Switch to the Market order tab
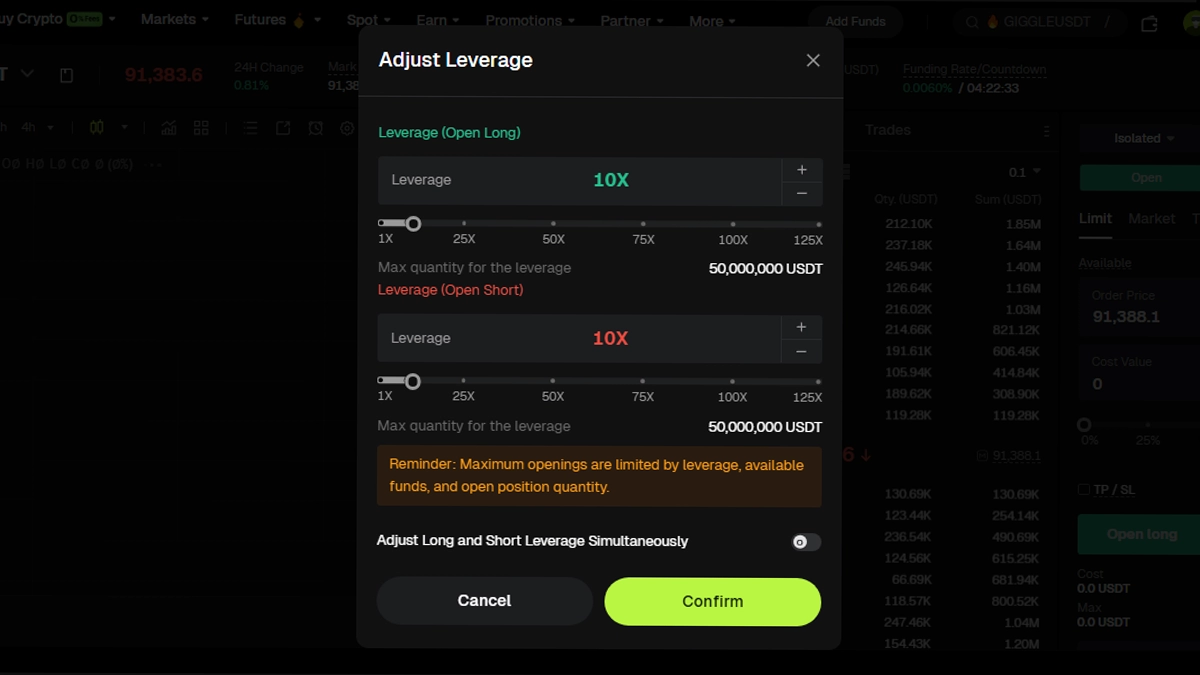This screenshot has height=675, width=1200. coord(1151,218)
